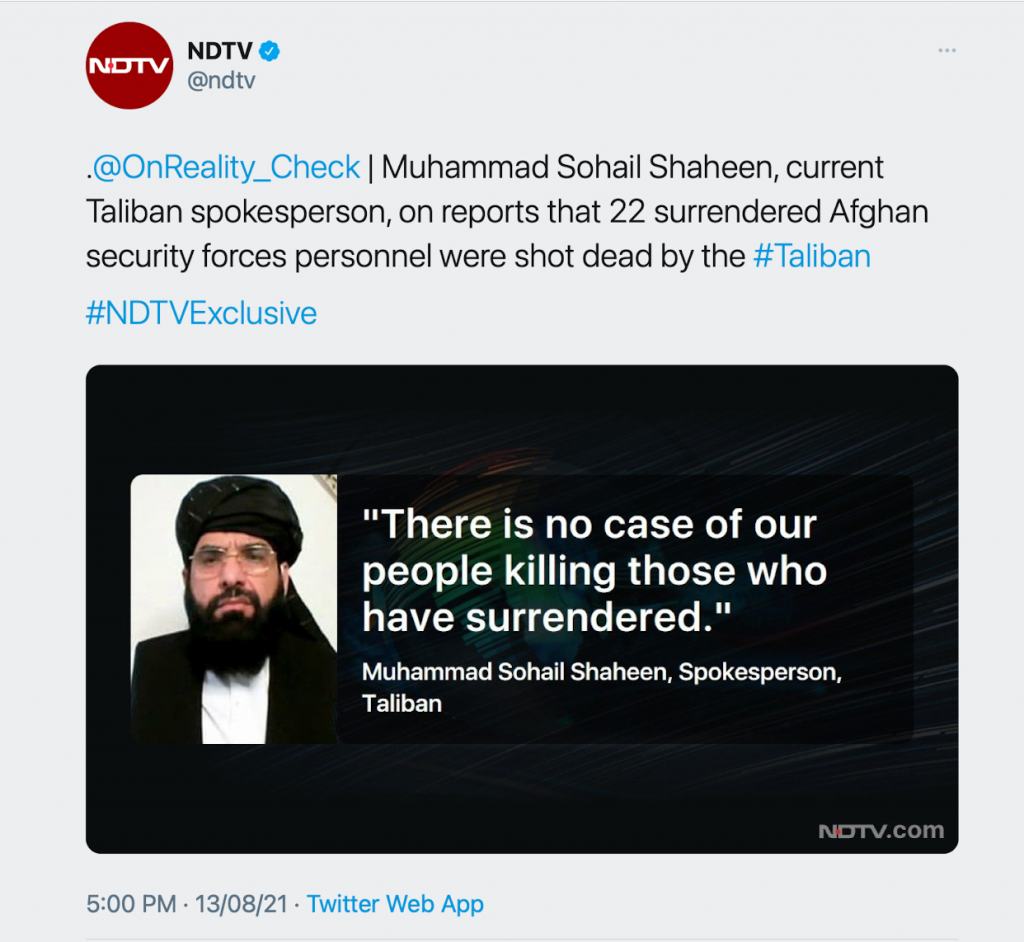Click the "Spokesperson, Taliban" caption in the image
Viewport: 1024px width, 942px height.
[x=760, y=672]
